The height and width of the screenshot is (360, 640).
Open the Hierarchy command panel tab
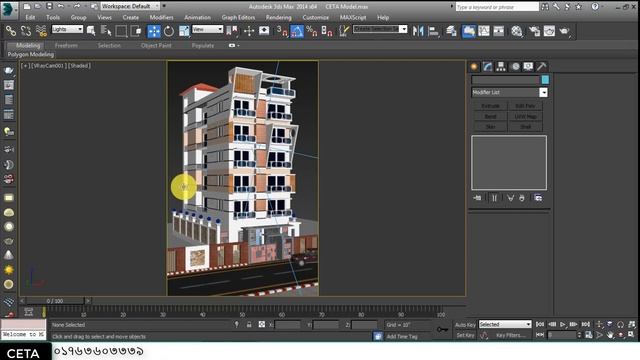501,67
